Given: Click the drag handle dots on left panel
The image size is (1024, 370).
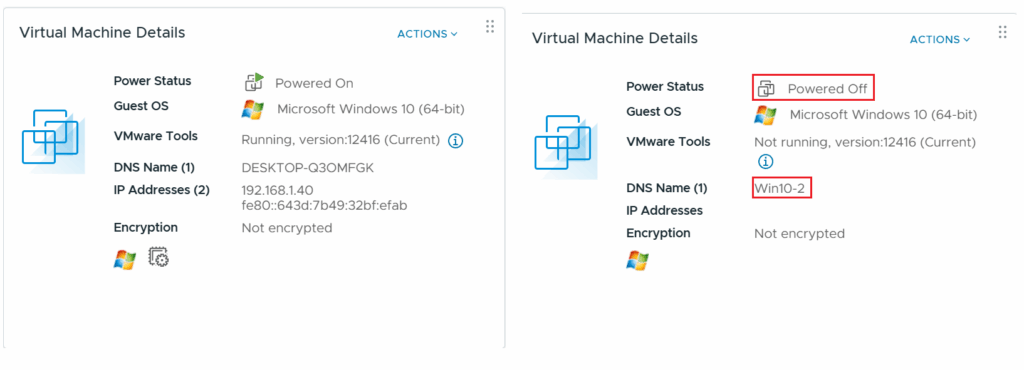Looking at the screenshot, I should click(490, 27).
